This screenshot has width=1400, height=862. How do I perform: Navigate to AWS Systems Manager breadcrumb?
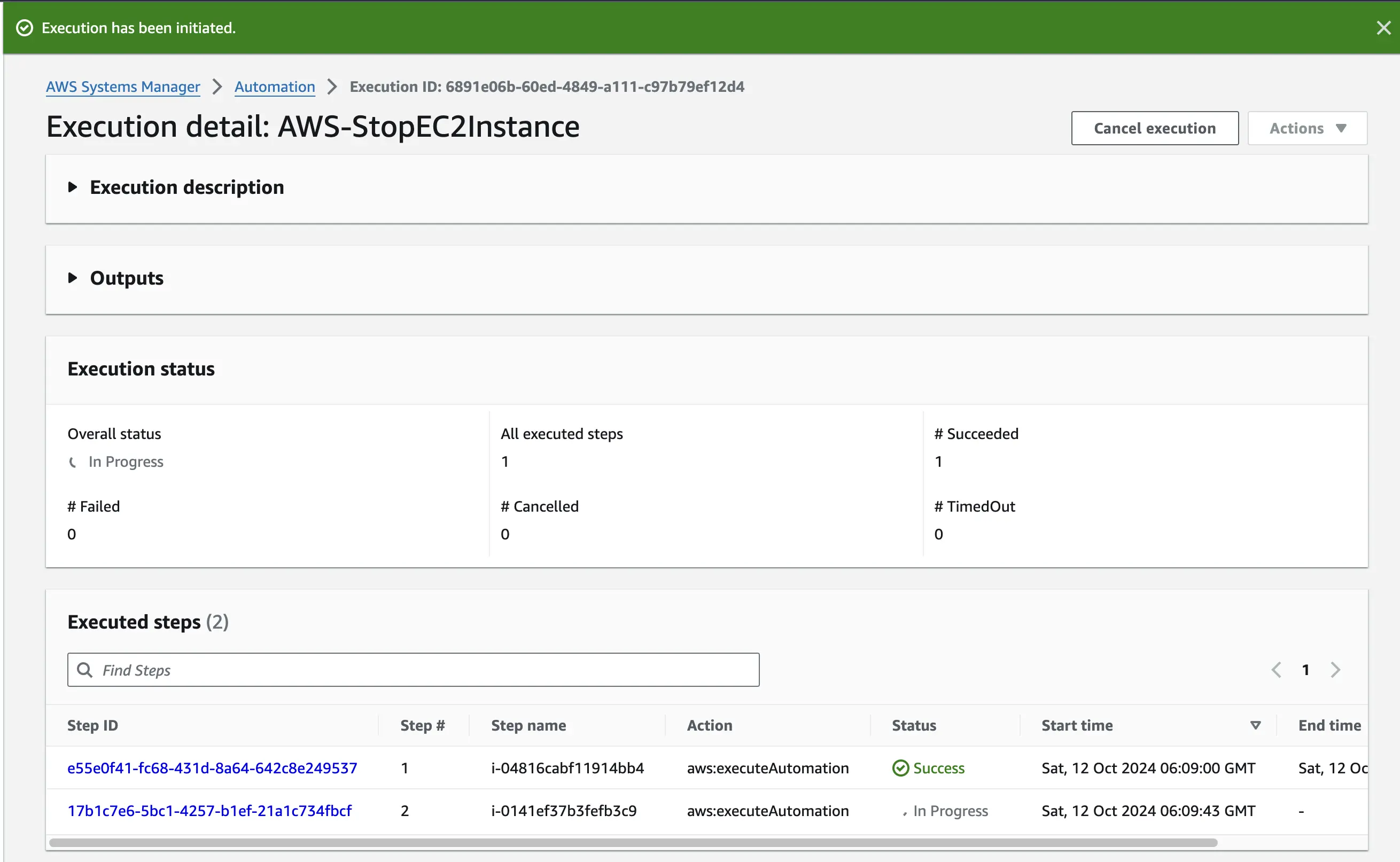pyautogui.click(x=122, y=87)
